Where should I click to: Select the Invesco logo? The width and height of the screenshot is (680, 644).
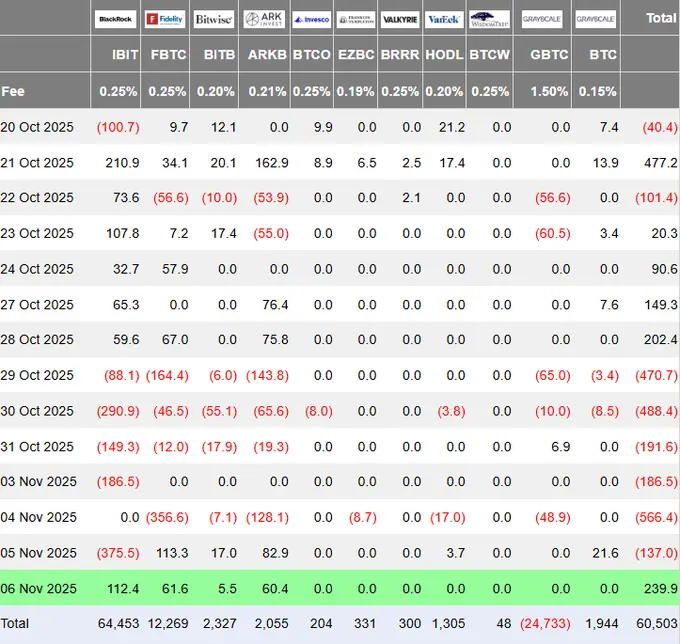pos(312,20)
